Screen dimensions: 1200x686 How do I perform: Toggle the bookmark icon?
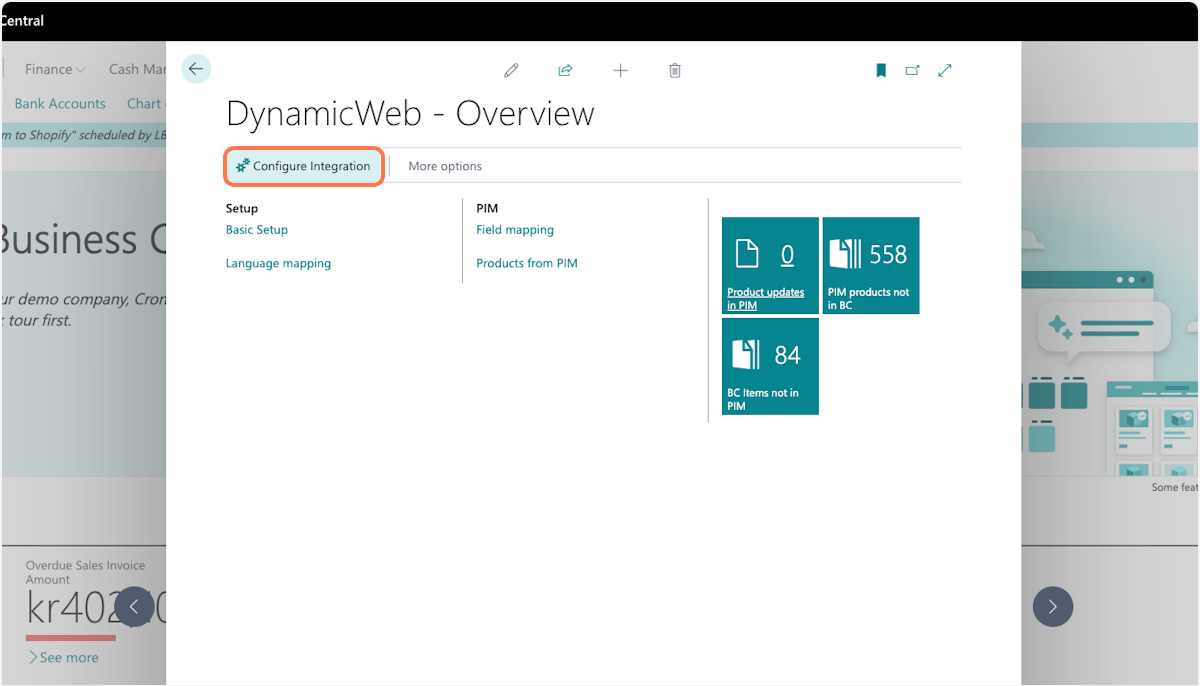[x=881, y=70]
